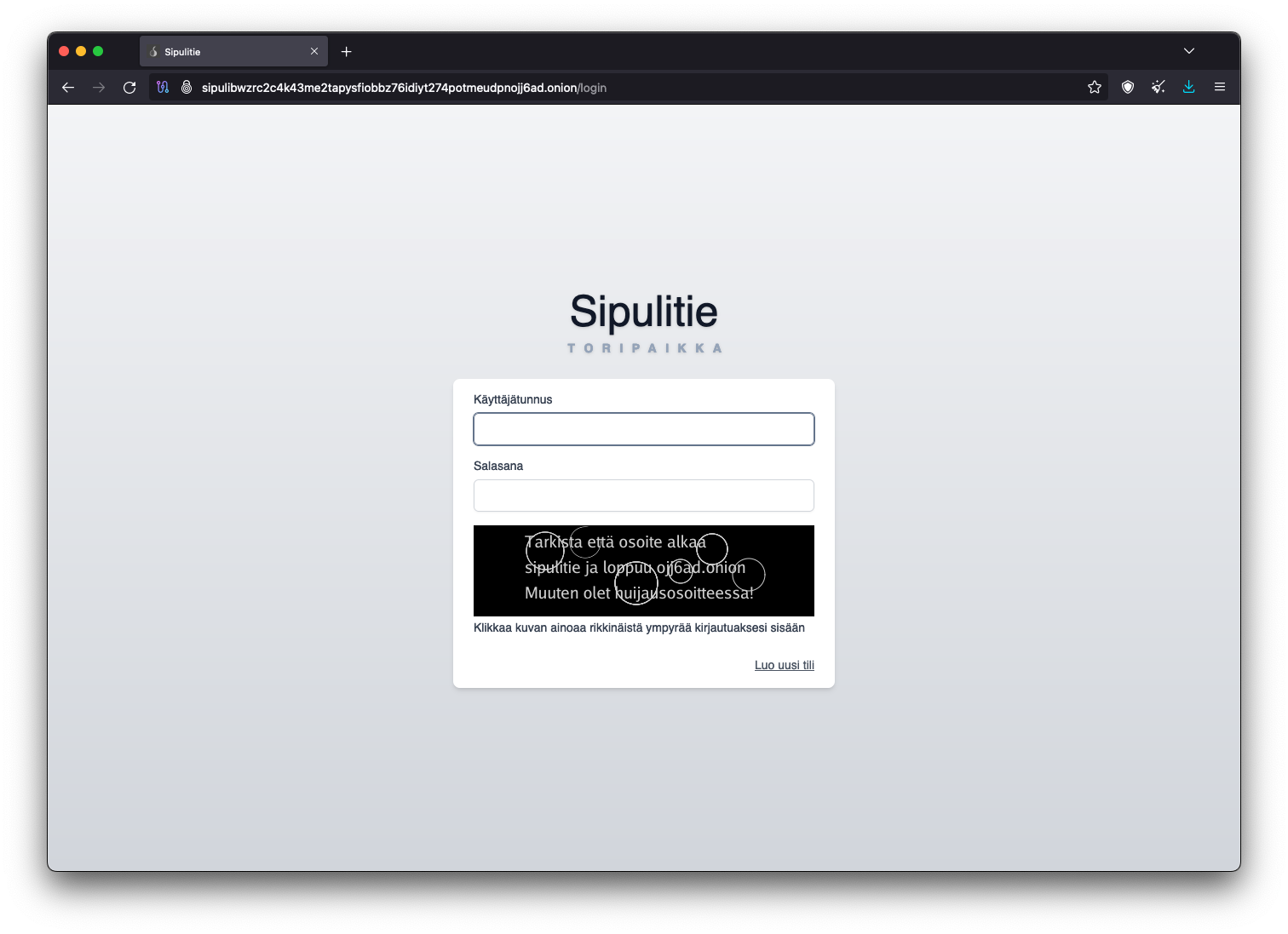Screen dimensions: 1288x934
Task: Click the Käyttäjätunnus input field
Action: 643,428
